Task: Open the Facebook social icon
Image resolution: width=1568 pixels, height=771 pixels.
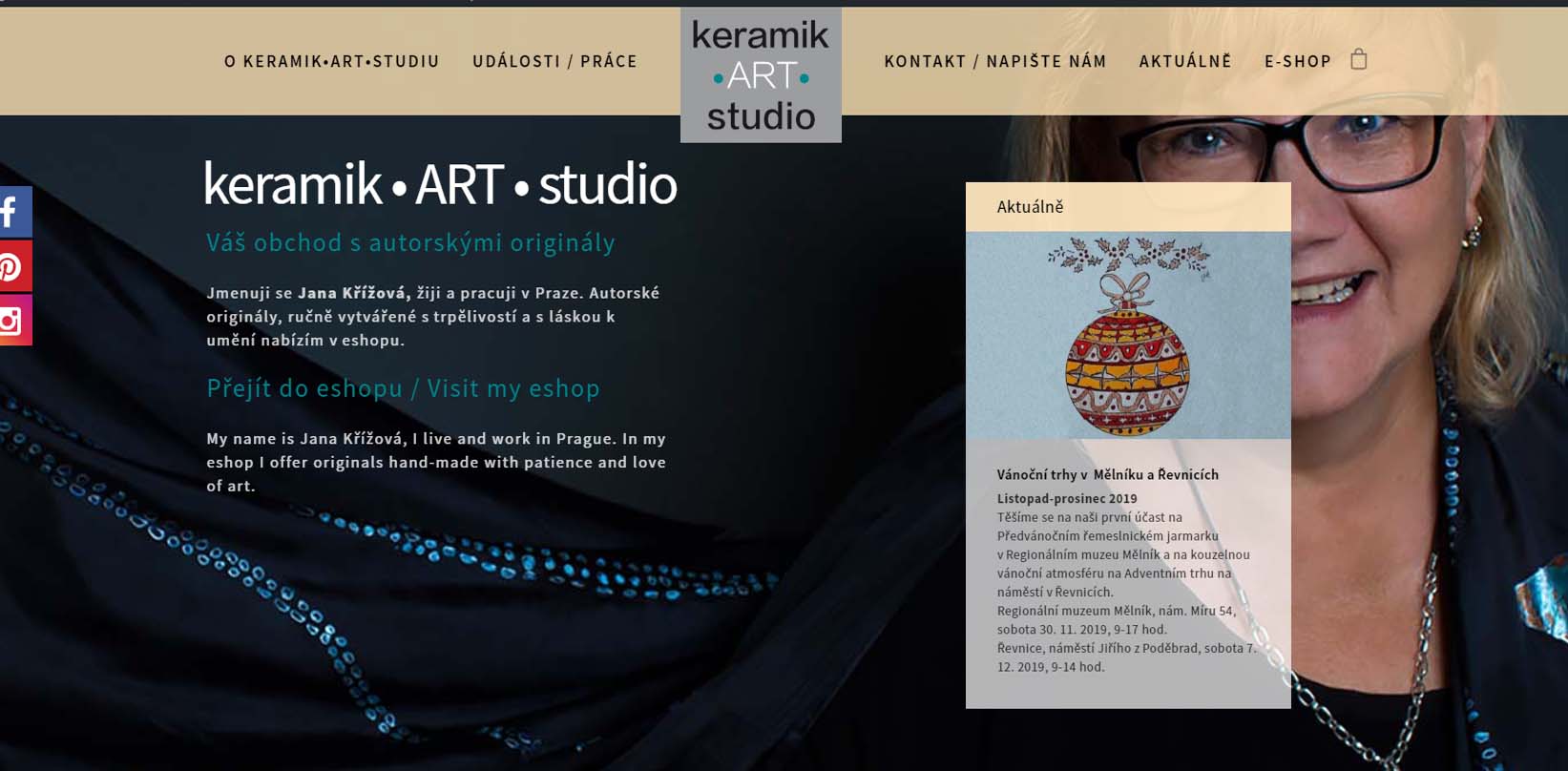Action: [13, 212]
